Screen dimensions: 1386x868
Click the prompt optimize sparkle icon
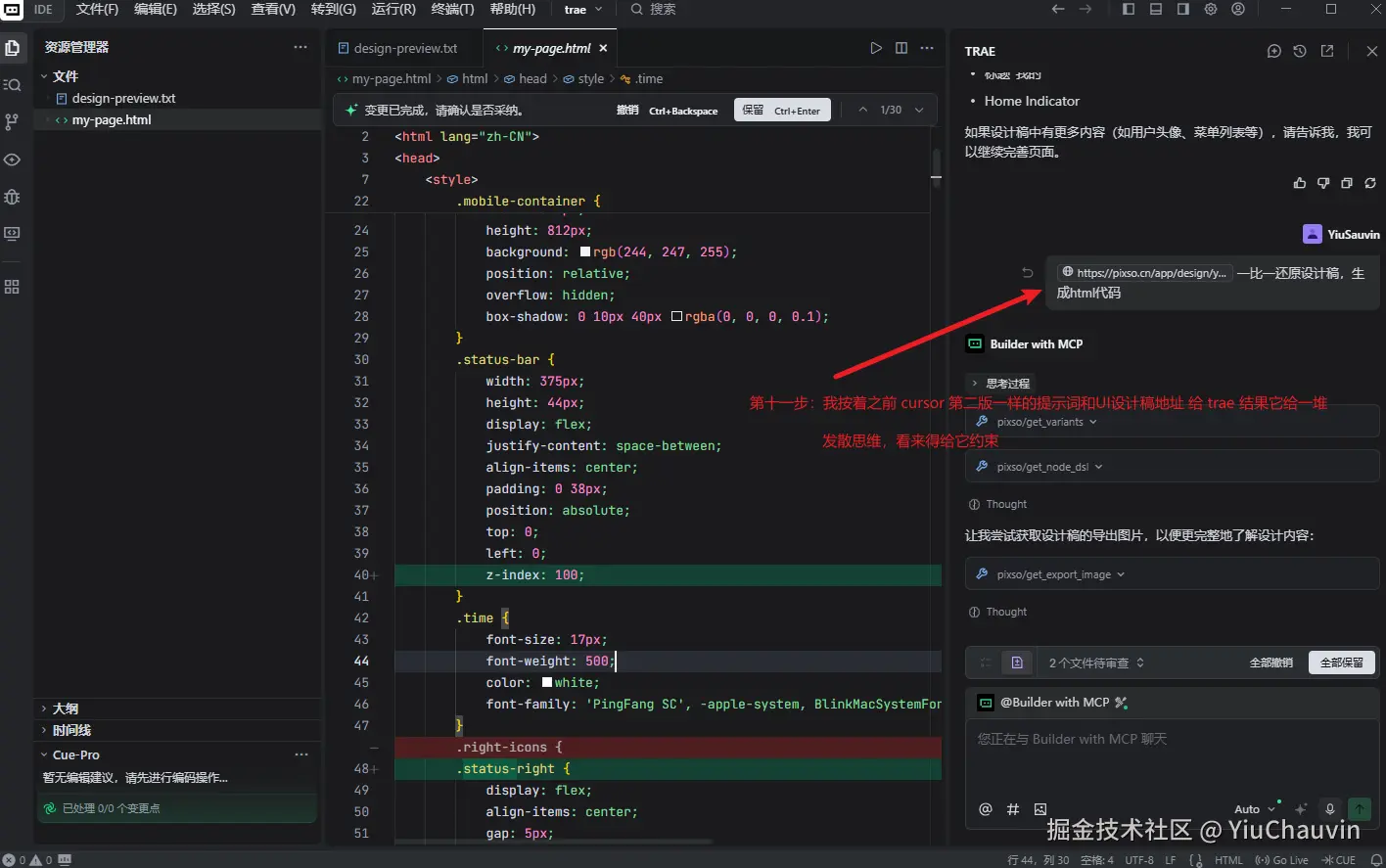(x=1301, y=809)
